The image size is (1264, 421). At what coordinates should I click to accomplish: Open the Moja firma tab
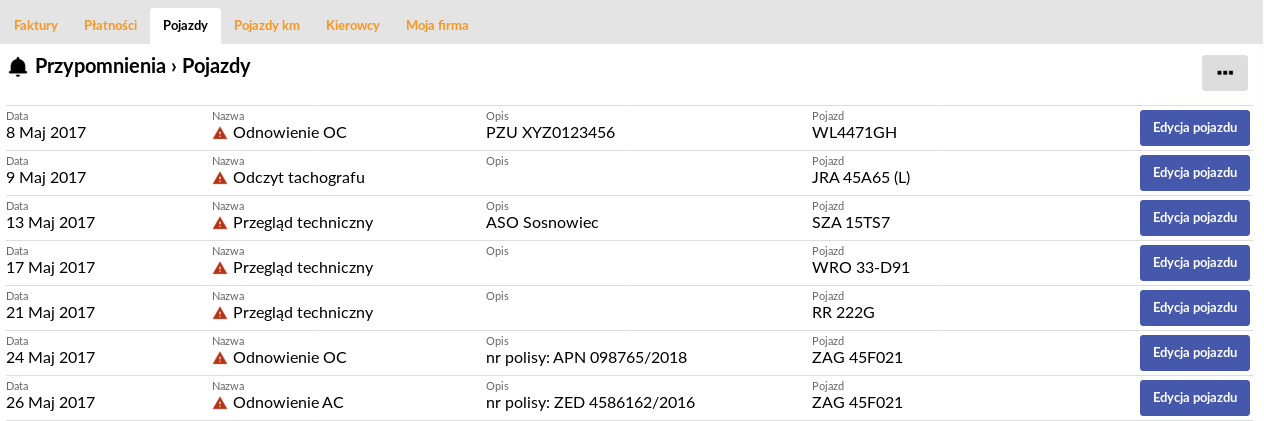point(437,25)
